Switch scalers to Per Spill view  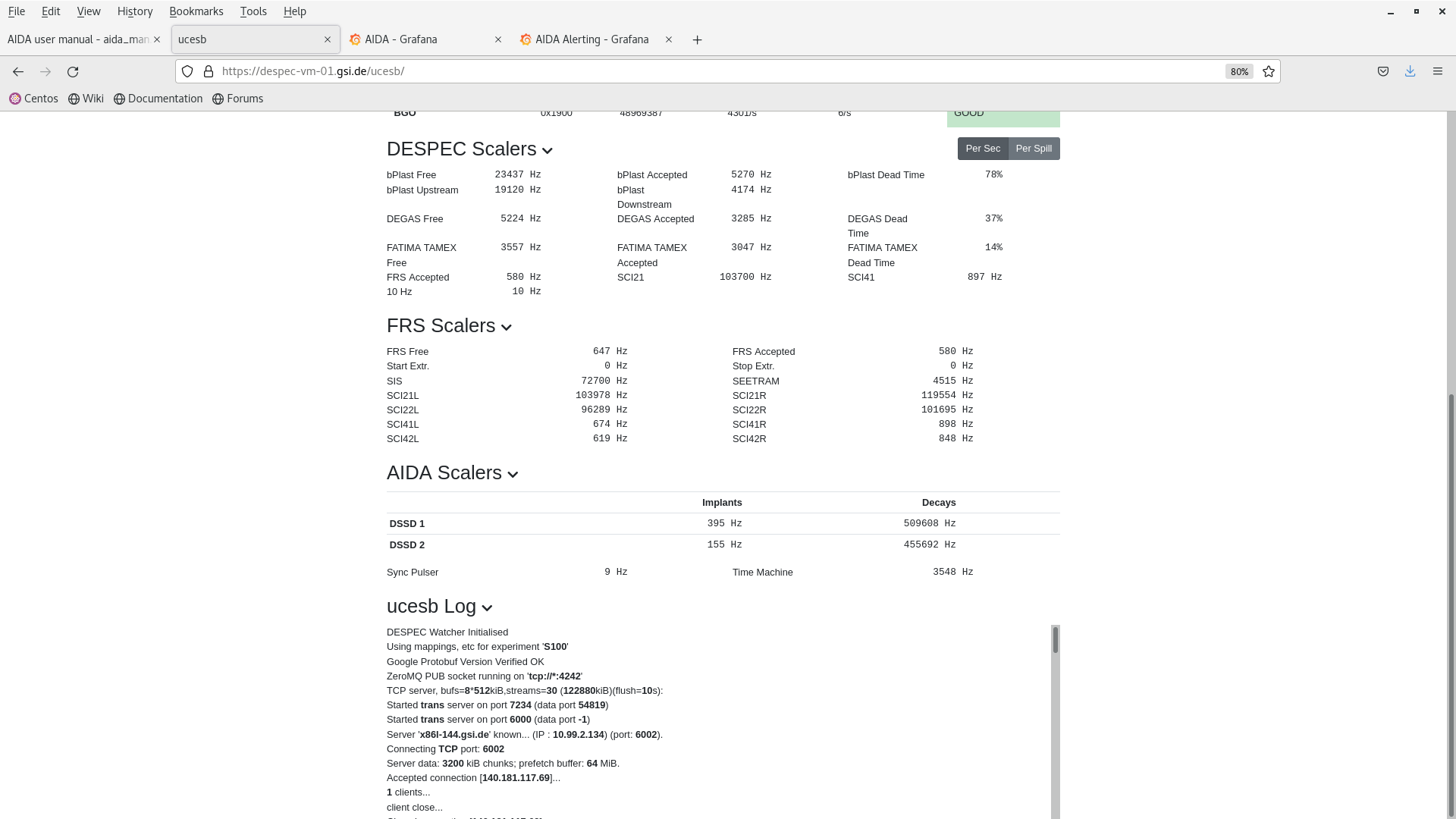(x=1034, y=148)
